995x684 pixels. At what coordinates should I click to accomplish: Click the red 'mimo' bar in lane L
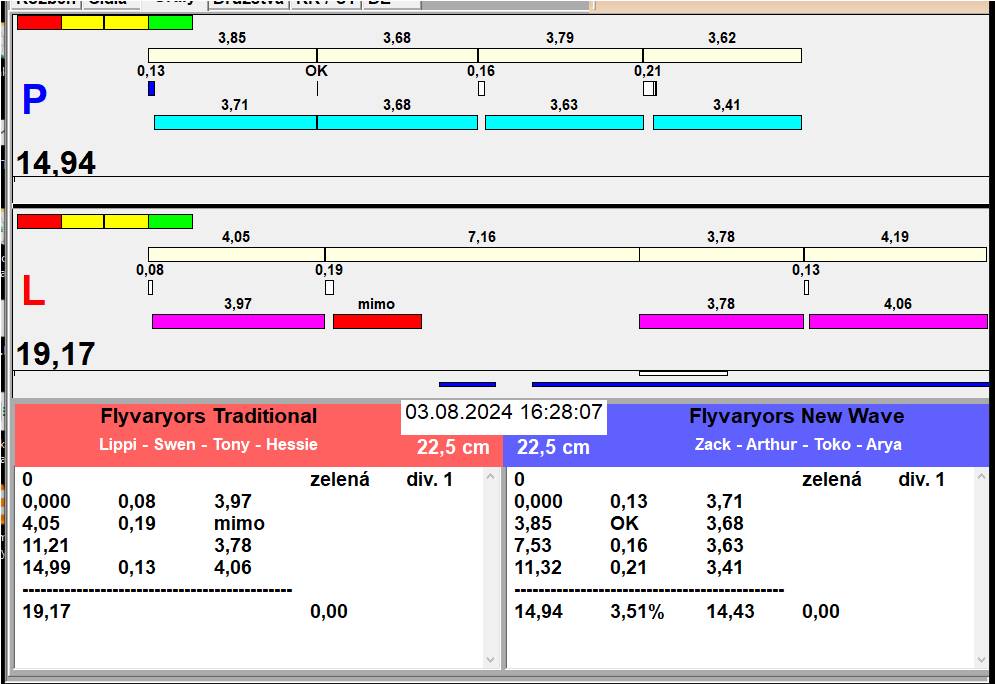(x=377, y=321)
